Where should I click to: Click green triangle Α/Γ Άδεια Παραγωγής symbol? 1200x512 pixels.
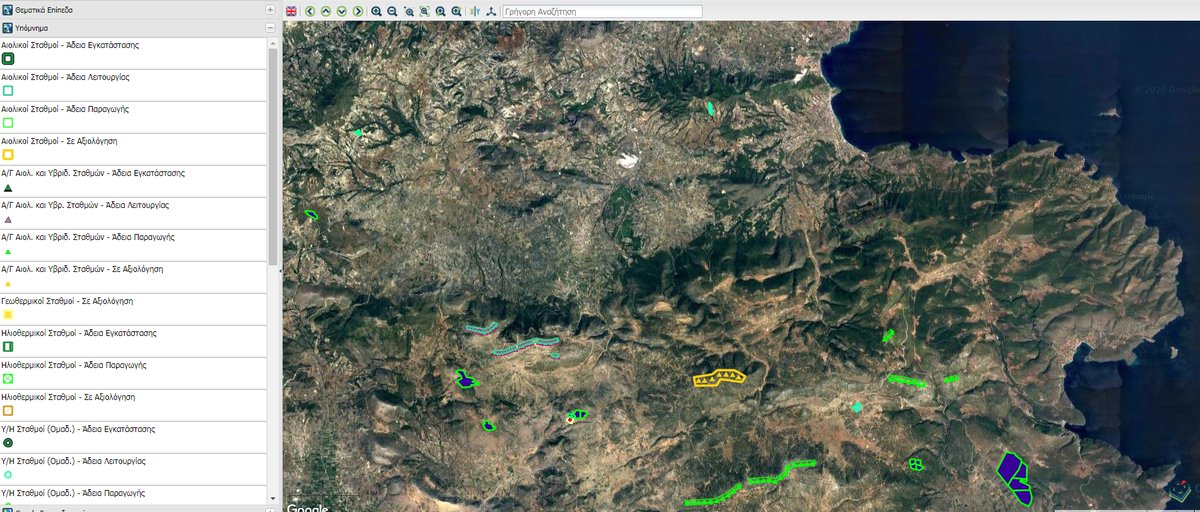click(8, 252)
